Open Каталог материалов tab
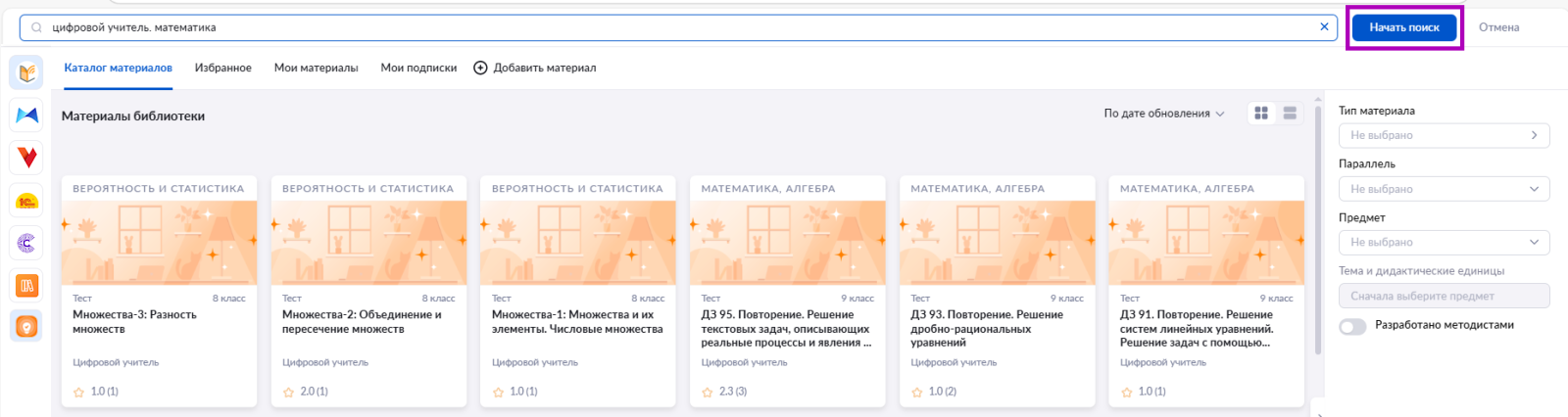 (x=118, y=68)
